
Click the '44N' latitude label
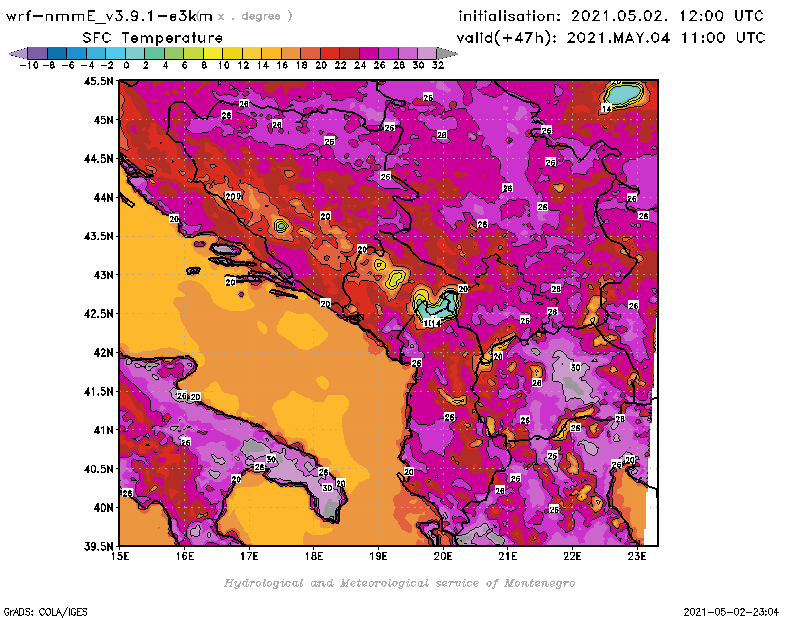tap(104, 197)
